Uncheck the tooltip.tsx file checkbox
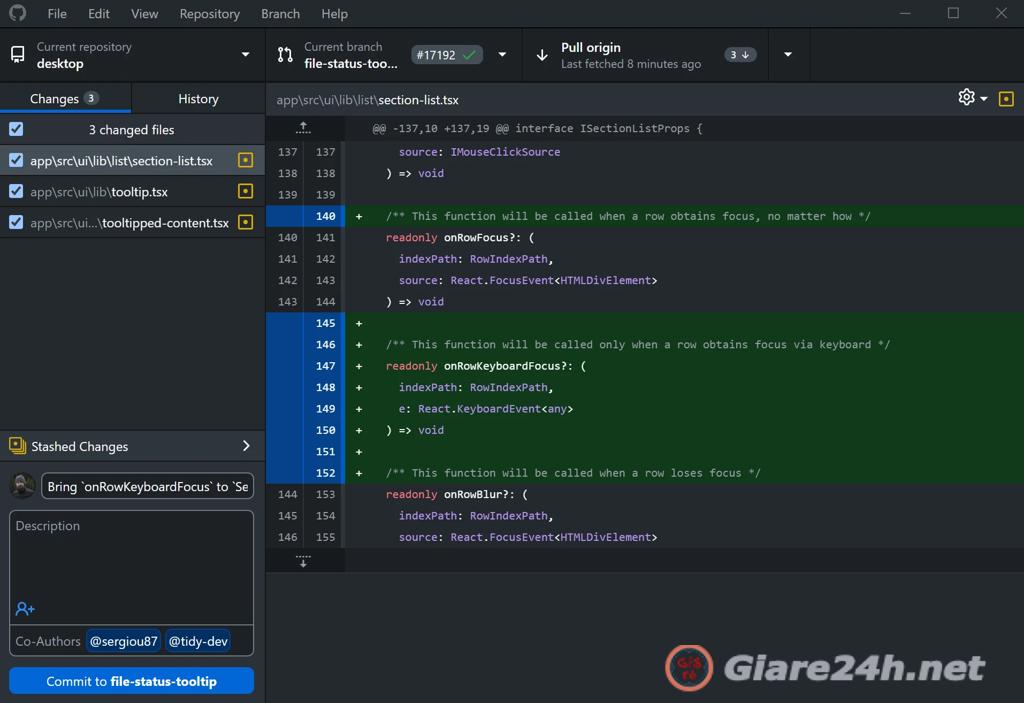The height and width of the screenshot is (703, 1024). [x=14, y=191]
